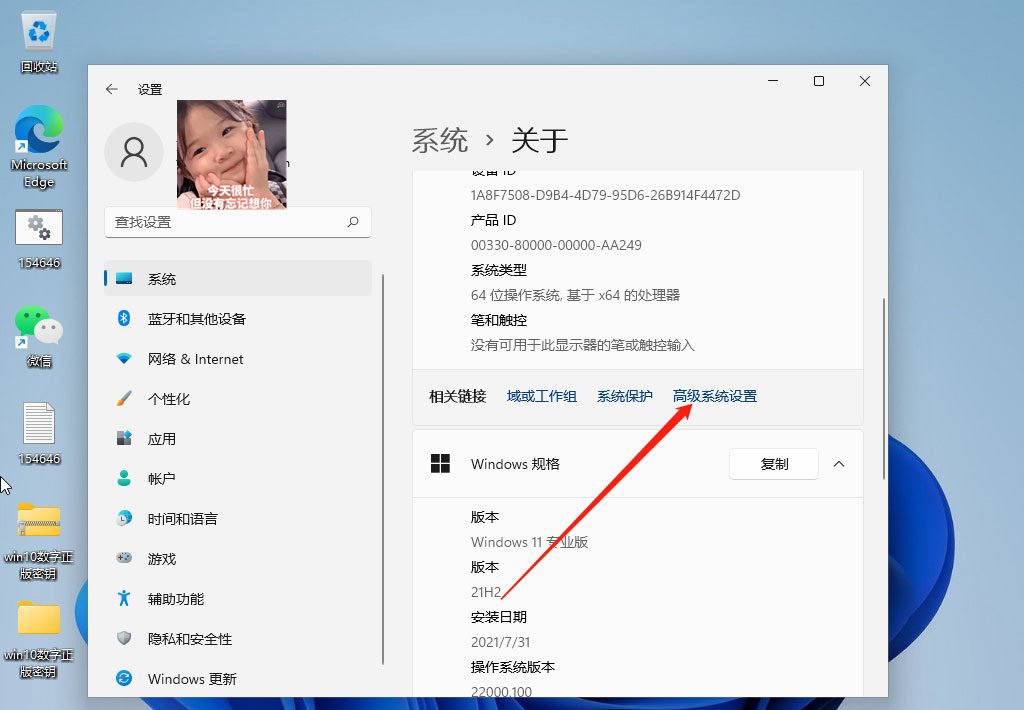This screenshot has width=1024, height=710.
Task: Open 时间和语言 settings
Action: [x=238, y=519]
